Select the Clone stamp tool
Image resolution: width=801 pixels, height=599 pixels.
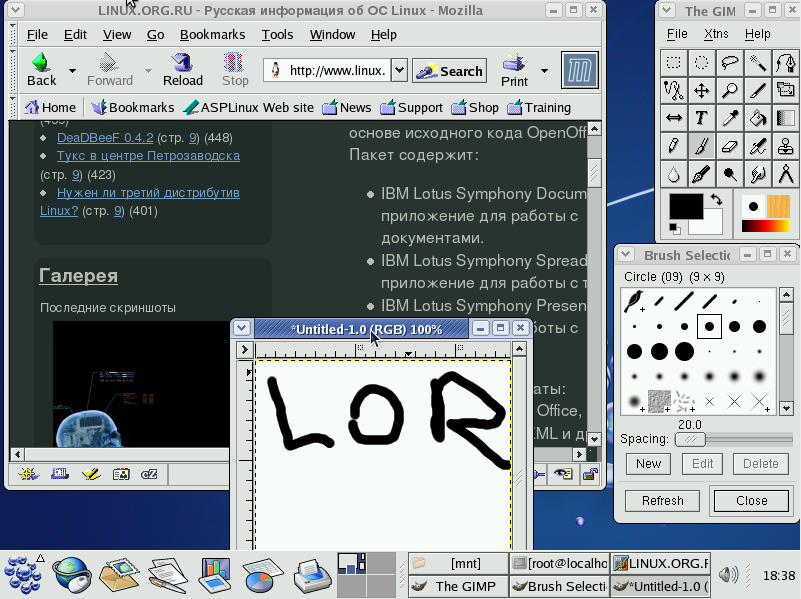(x=786, y=147)
